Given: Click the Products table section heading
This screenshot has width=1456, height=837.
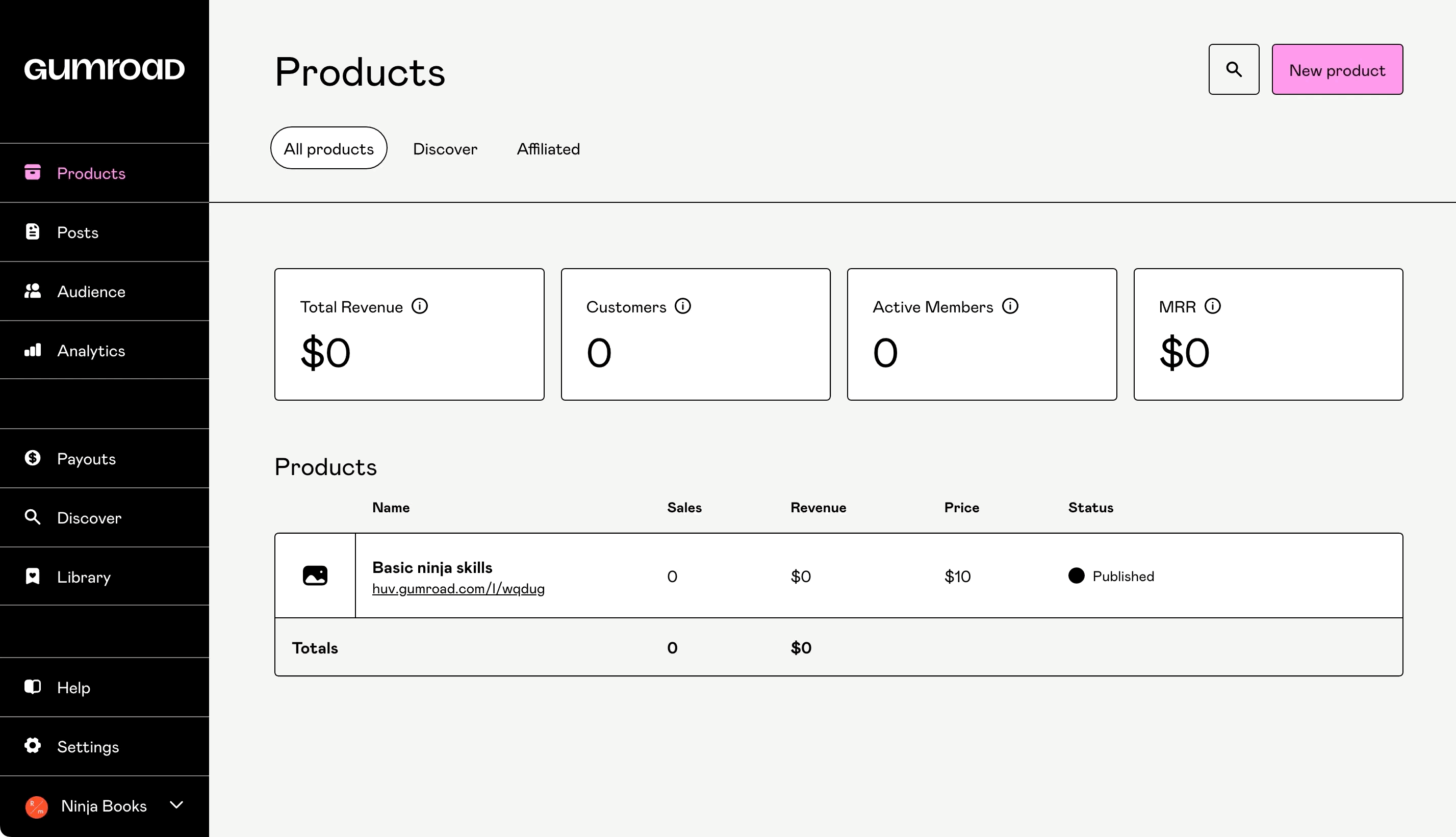Looking at the screenshot, I should [x=325, y=467].
